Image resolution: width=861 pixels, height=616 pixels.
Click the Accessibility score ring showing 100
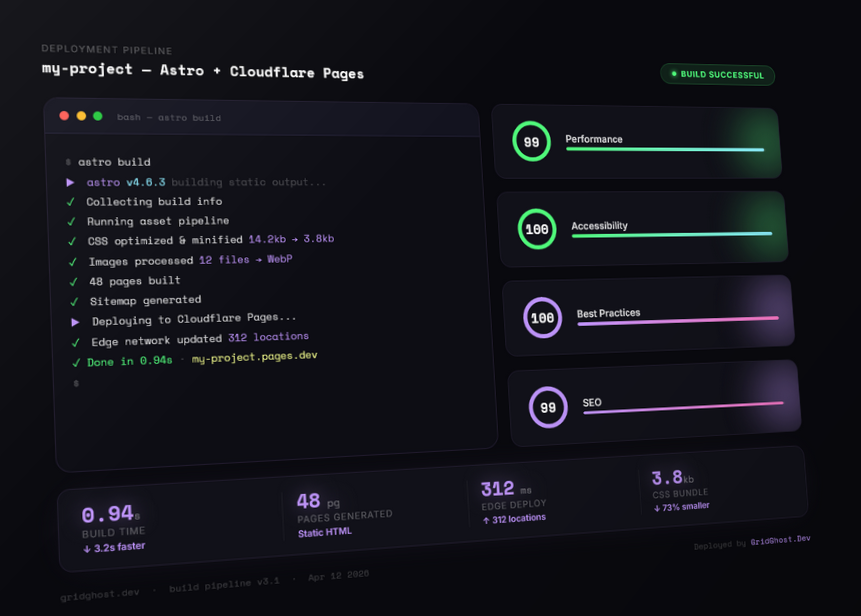tap(536, 228)
